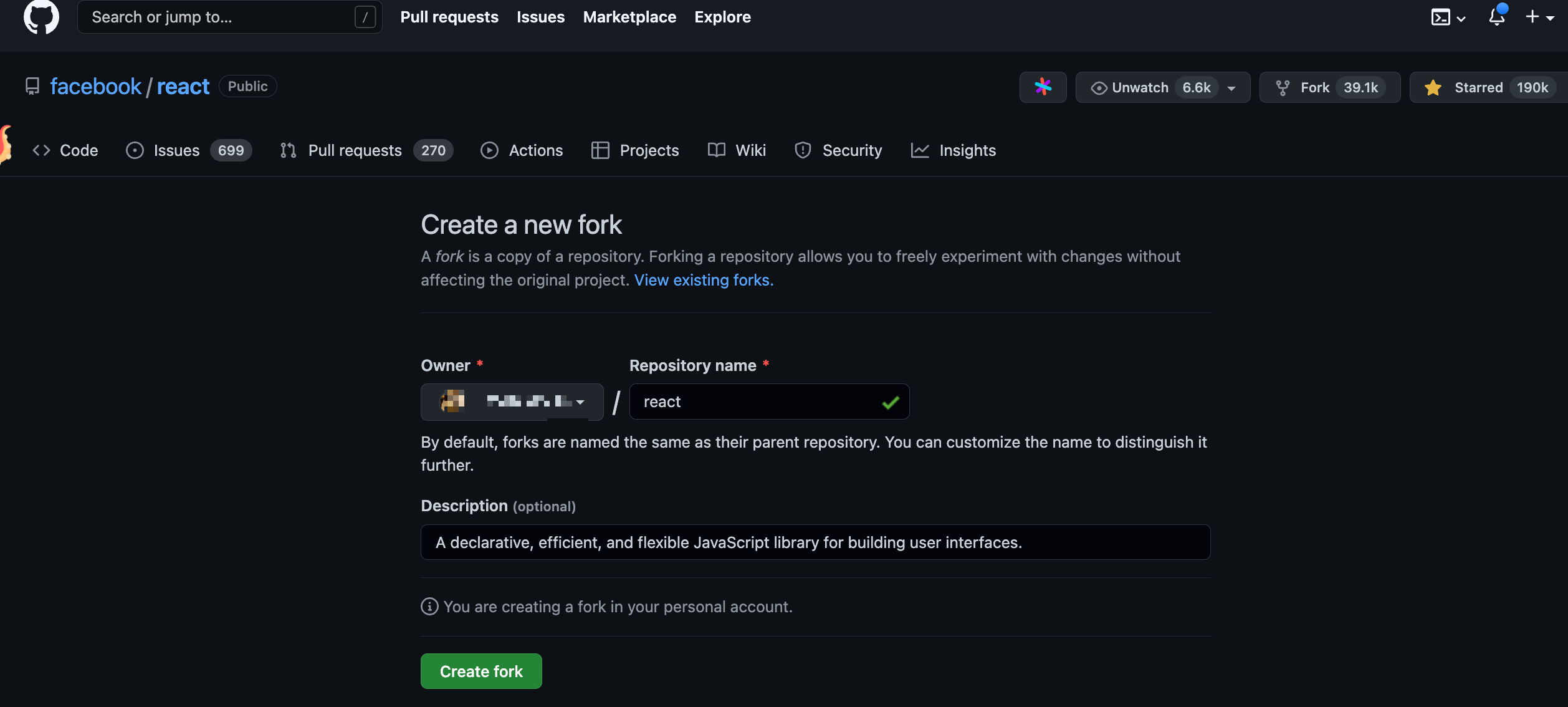Open the notifications bell
This screenshot has height=707, width=1568.
click(1497, 17)
